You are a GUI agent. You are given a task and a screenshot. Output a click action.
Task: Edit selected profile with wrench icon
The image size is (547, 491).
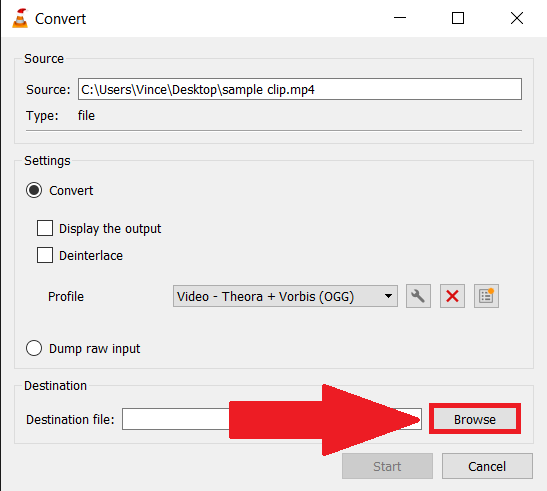pos(418,296)
